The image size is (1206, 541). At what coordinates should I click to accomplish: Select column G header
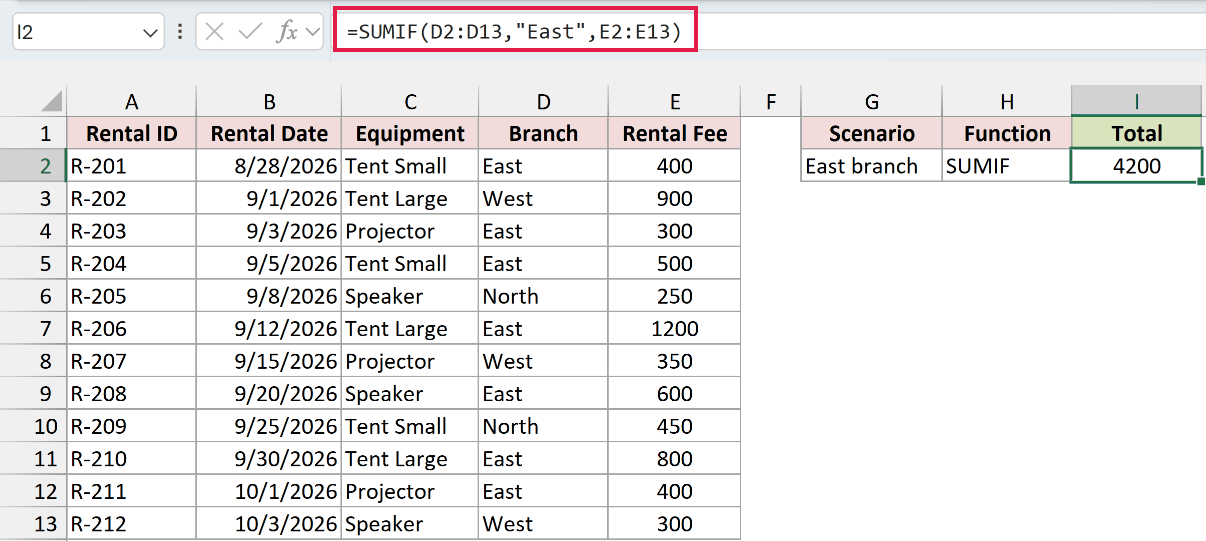872,101
